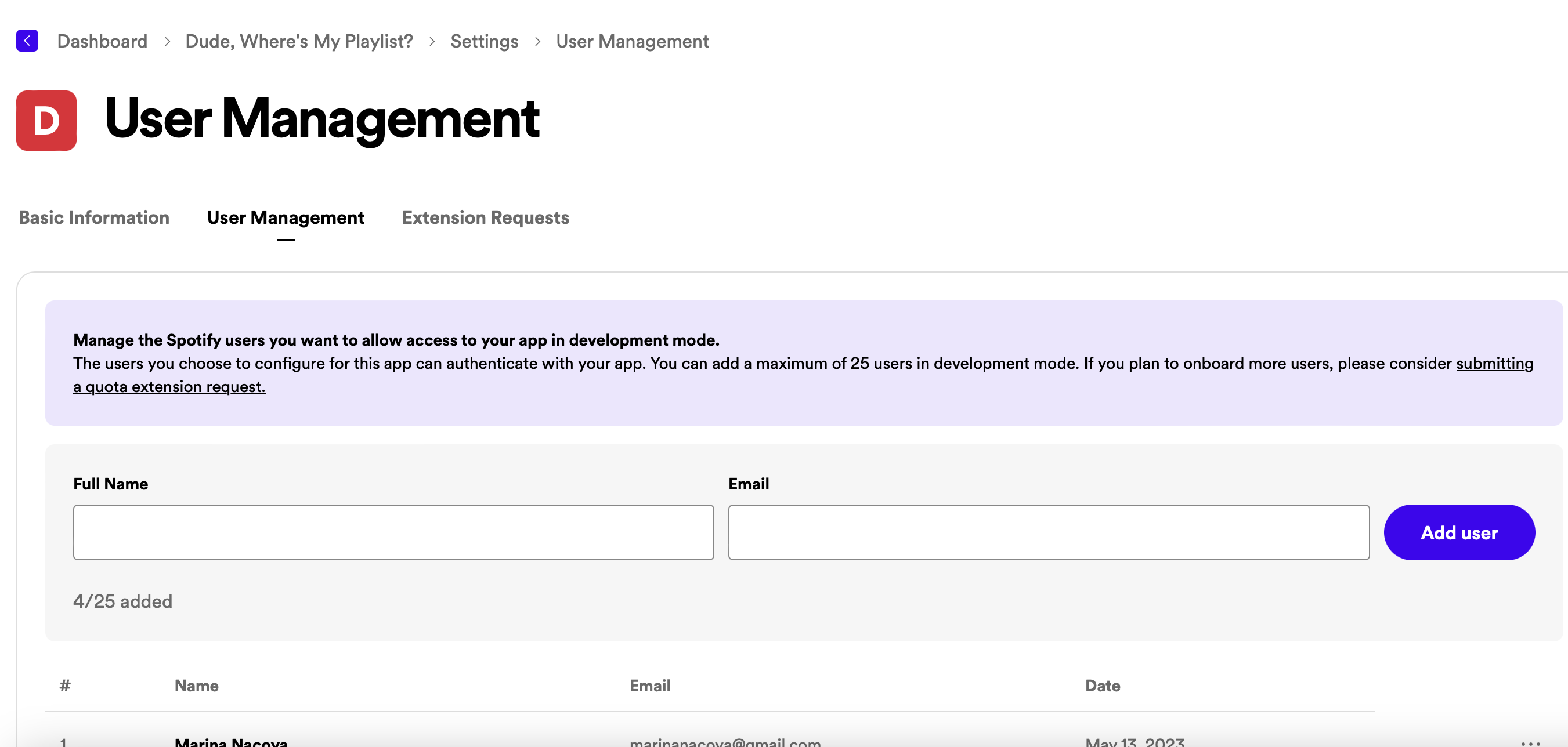Go to Dashboard in breadcrumb
The height and width of the screenshot is (747, 1568).
click(x=102, y=41)
